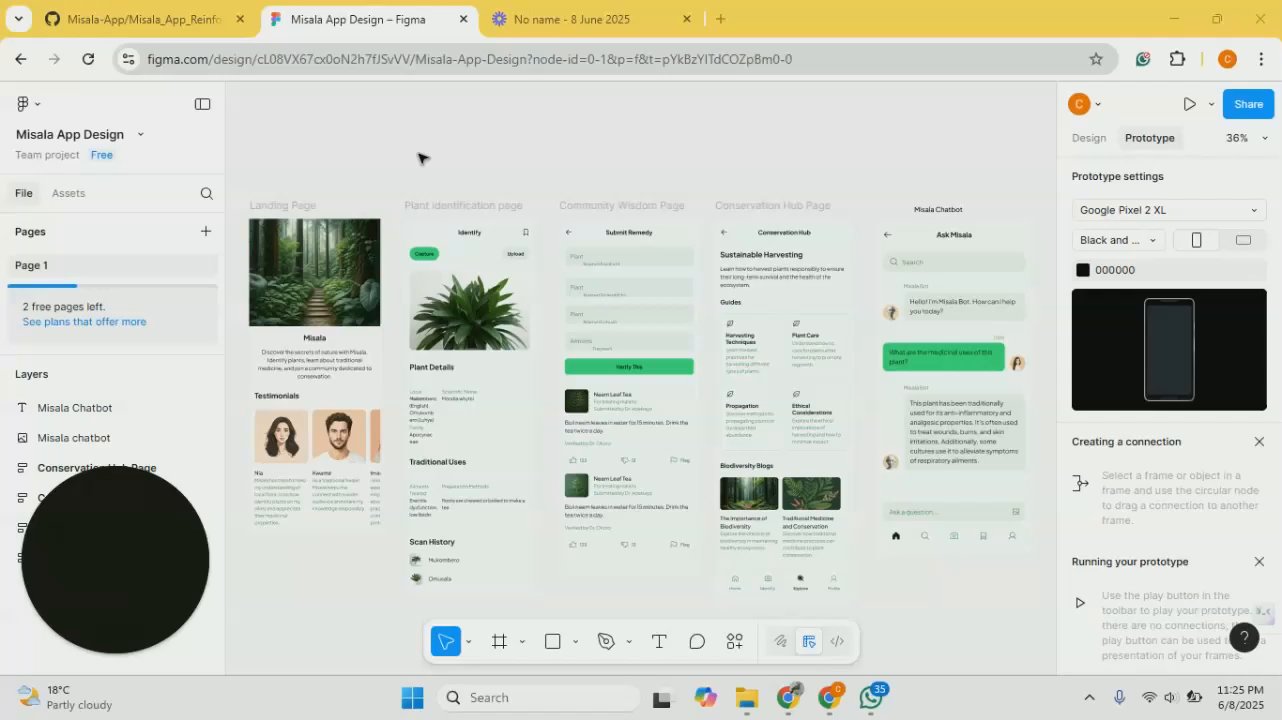1282x720 pixels.
Task: Reload the Figma page
Action: [88, 59]
